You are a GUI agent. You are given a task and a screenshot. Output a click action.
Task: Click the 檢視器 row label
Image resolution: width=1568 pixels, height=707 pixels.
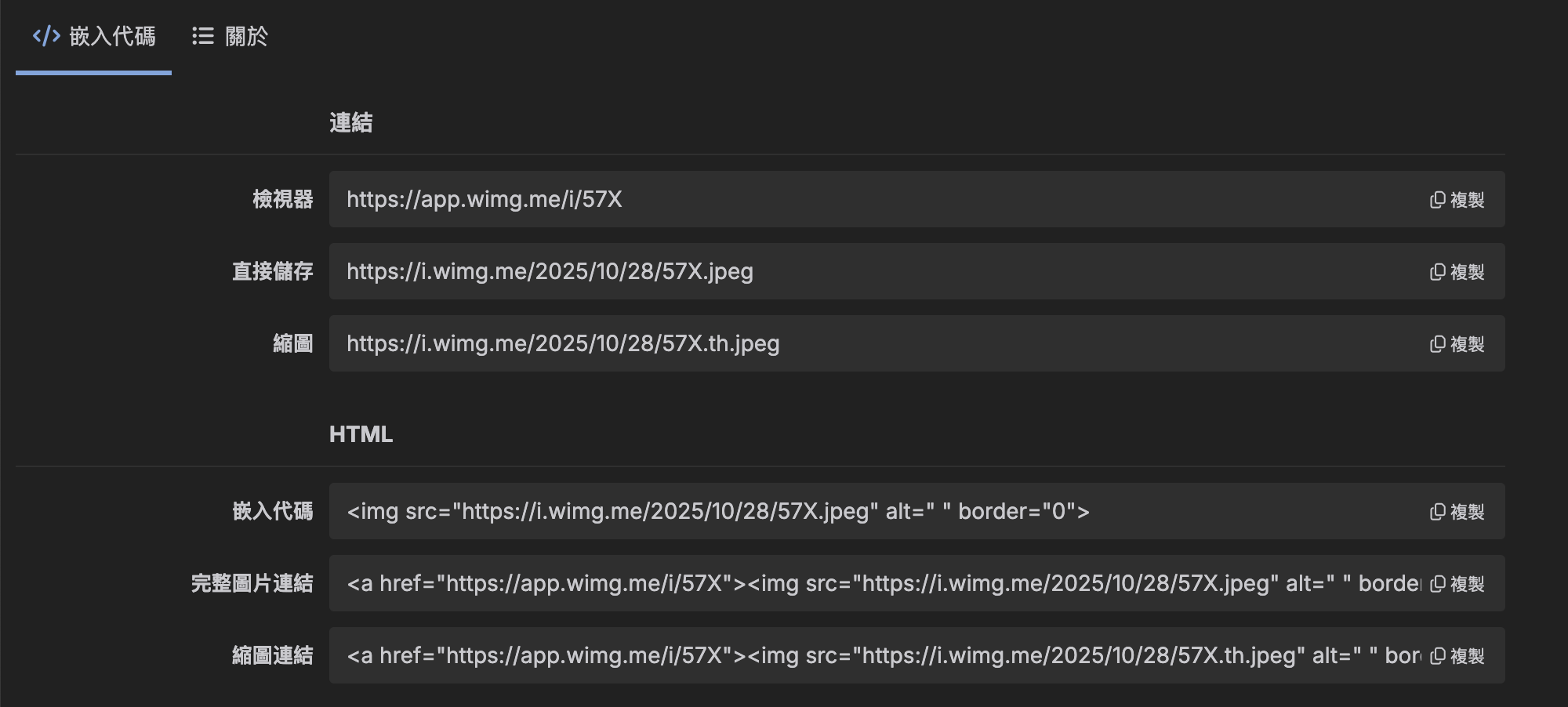282,199
